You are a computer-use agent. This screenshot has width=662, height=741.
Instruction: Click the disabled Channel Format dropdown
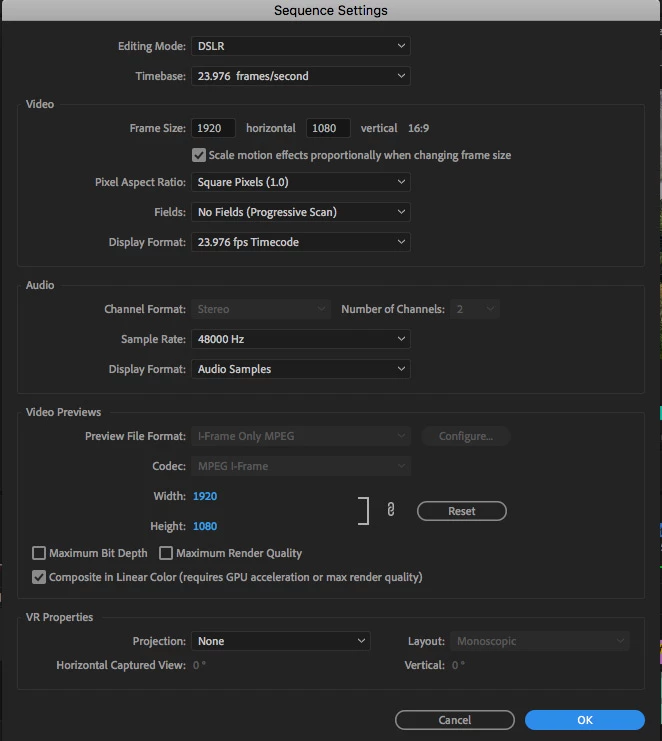tap(261, 309)
